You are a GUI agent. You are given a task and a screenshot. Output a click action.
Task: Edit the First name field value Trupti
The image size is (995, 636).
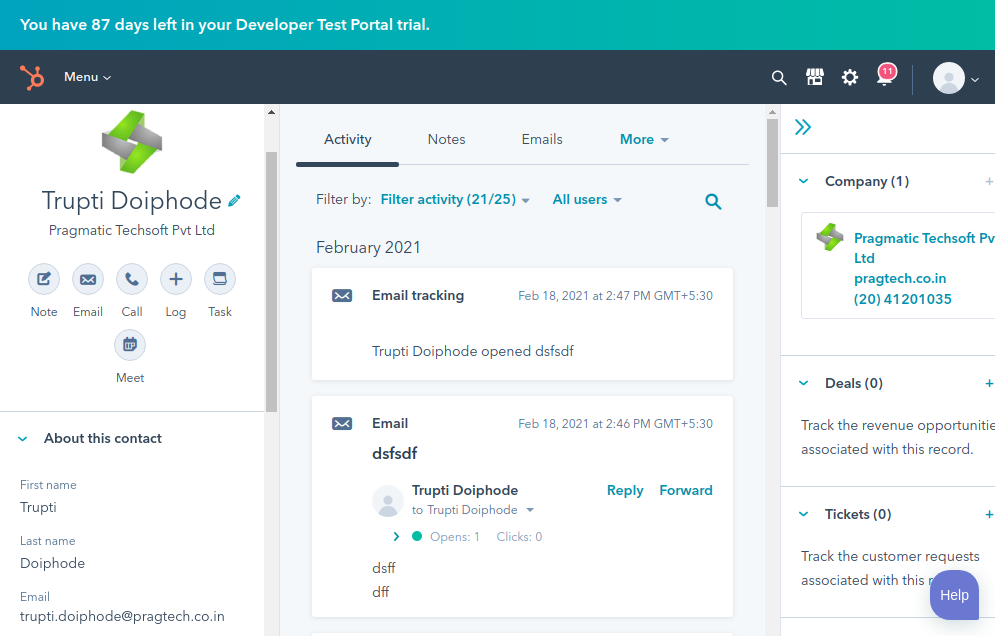(x=38, y=507)
